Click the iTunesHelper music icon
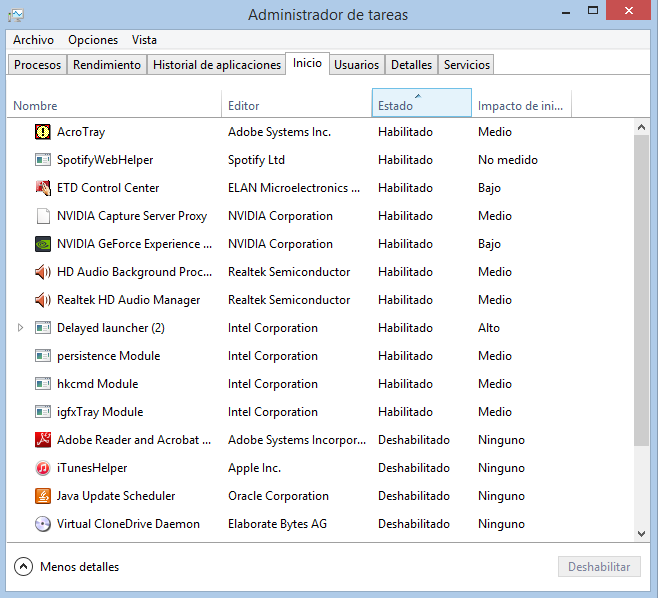Viewport: 658px width, 598px height. pos(42,467)
